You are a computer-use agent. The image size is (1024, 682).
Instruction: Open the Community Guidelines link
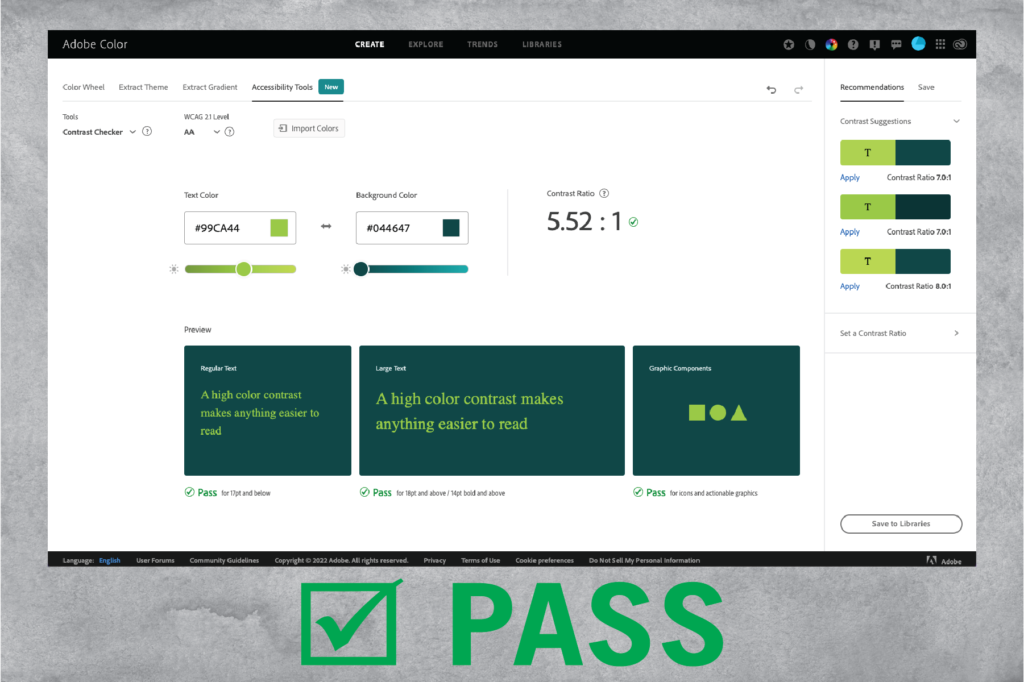click(224, 560)
